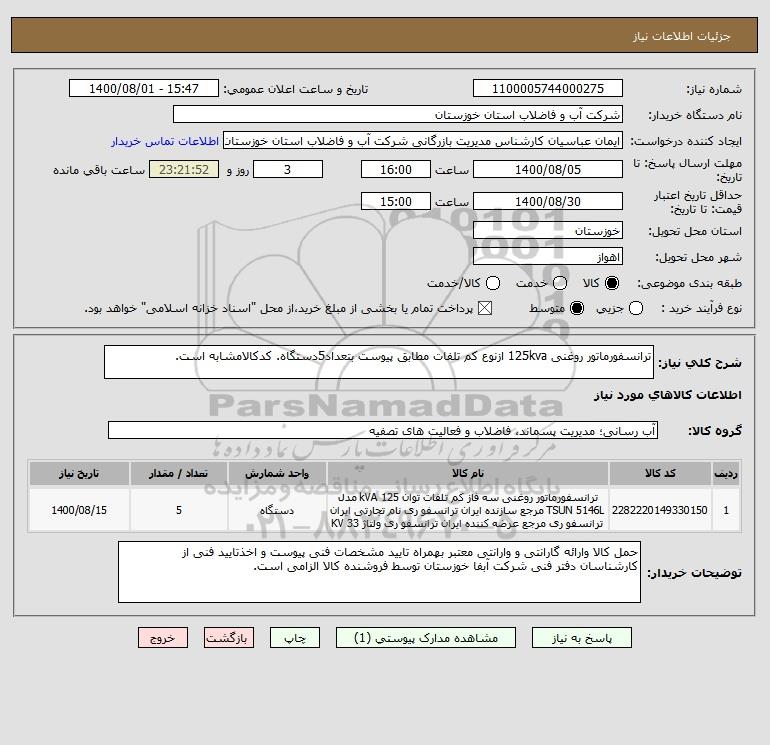The width and height of the screenshot is (770, 745).
Task: Click the need date cell 1400/08/15
Action: [79, 510]
